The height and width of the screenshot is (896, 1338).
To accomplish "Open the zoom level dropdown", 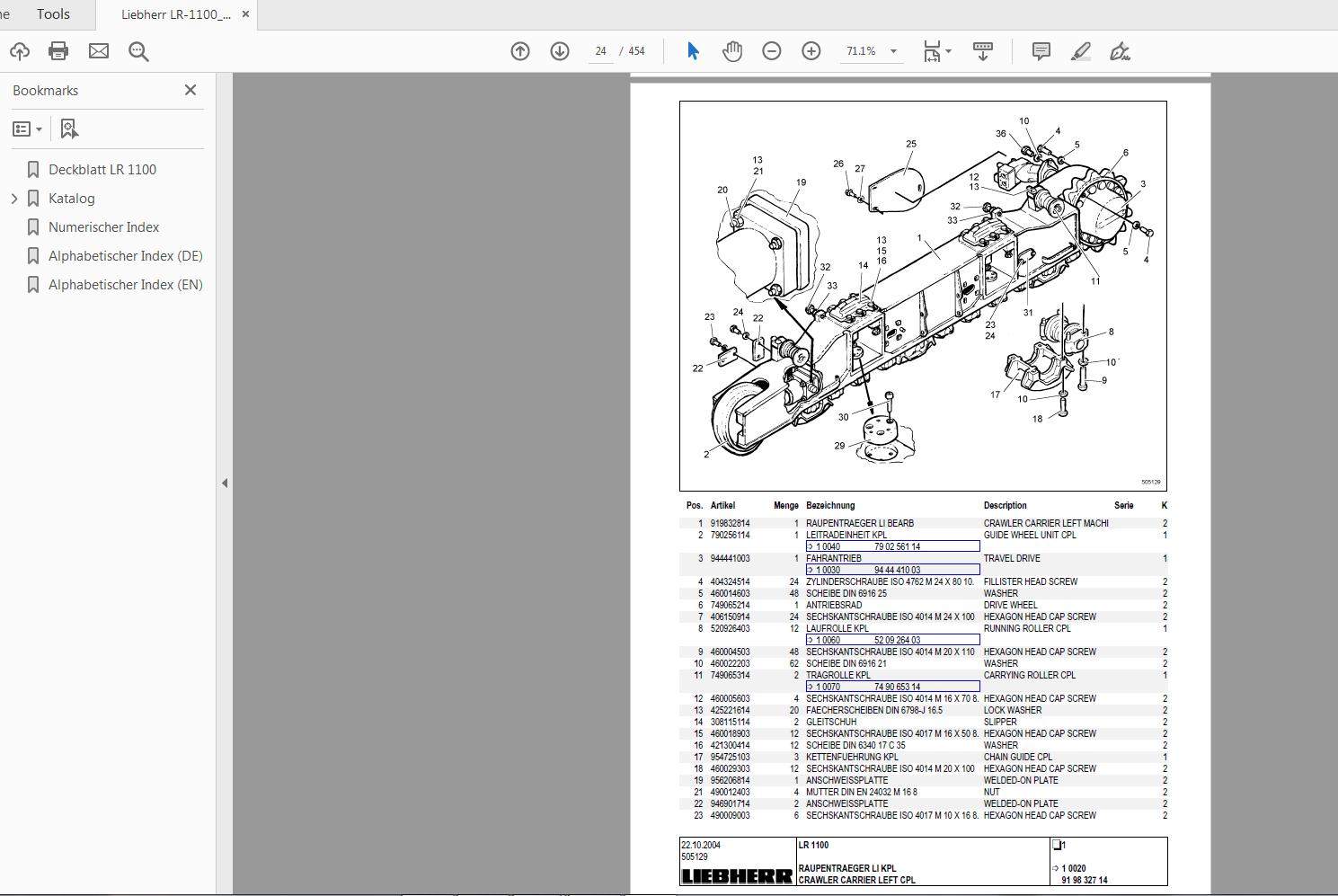I will [893, 51].
